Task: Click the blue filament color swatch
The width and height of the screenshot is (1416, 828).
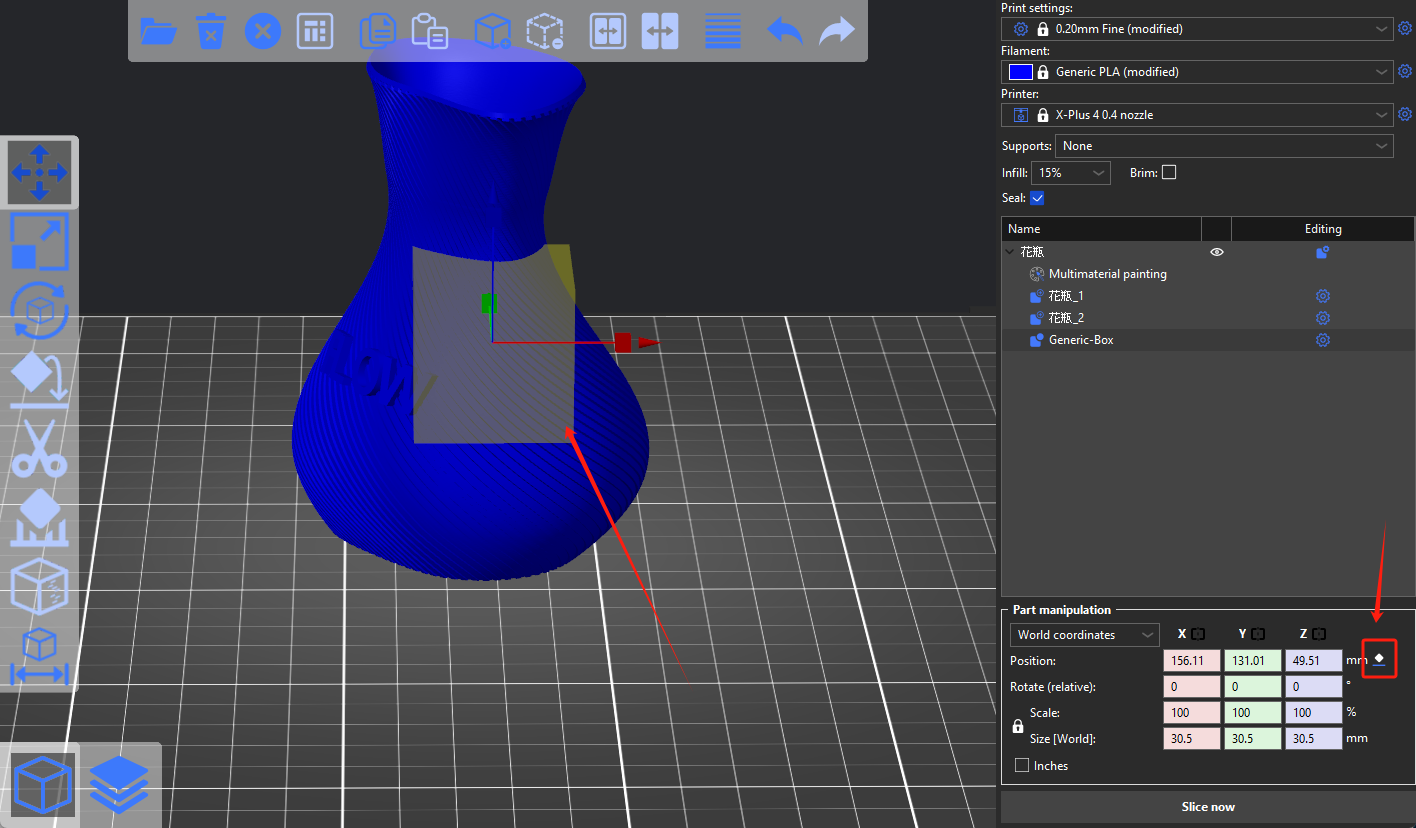Action: [1020, 72]
